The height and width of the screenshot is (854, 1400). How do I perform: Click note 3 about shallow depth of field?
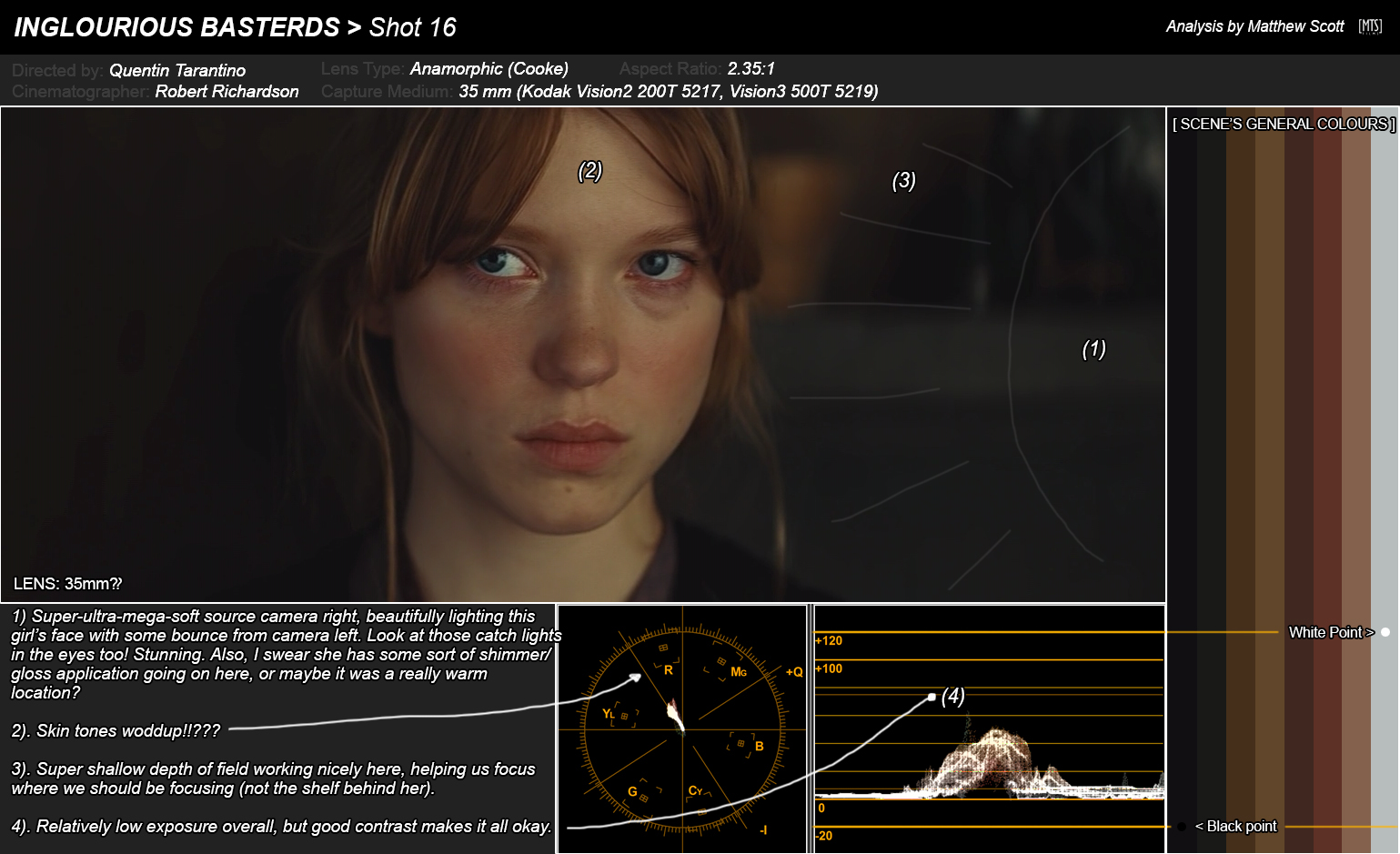coord(273,779)
